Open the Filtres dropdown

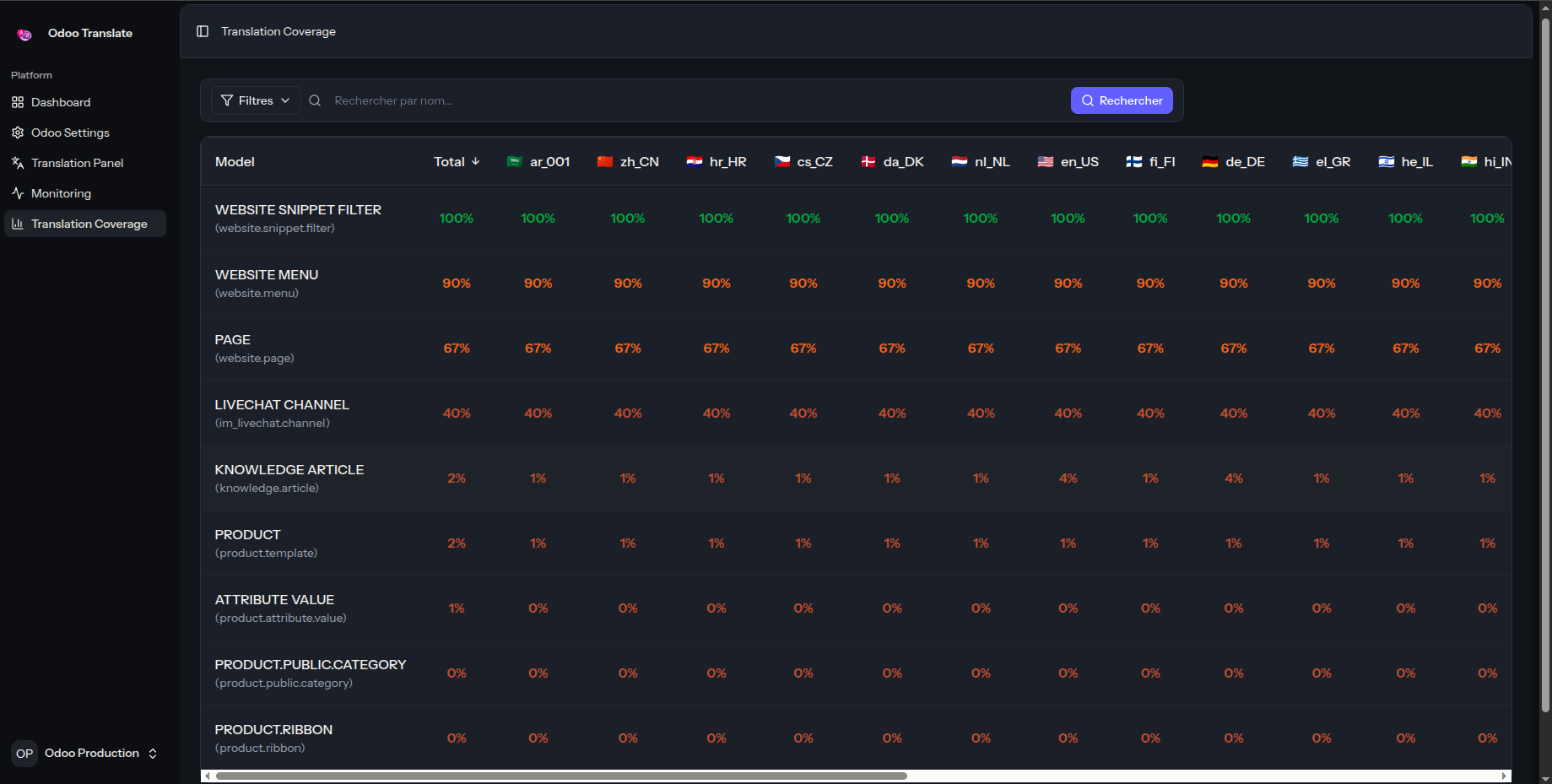click(256, 100)
